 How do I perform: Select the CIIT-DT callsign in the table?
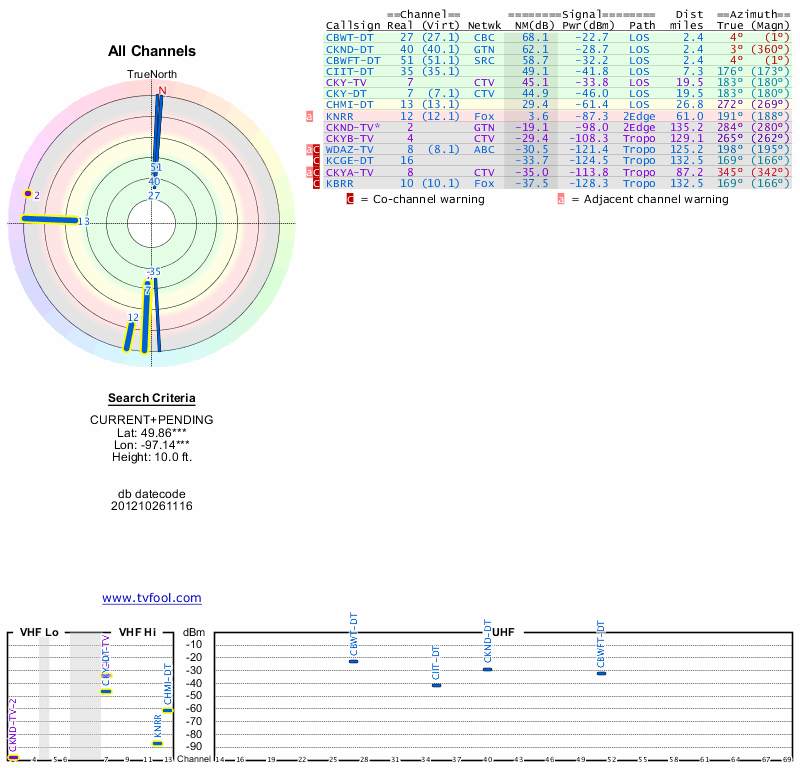coord(349,71)
